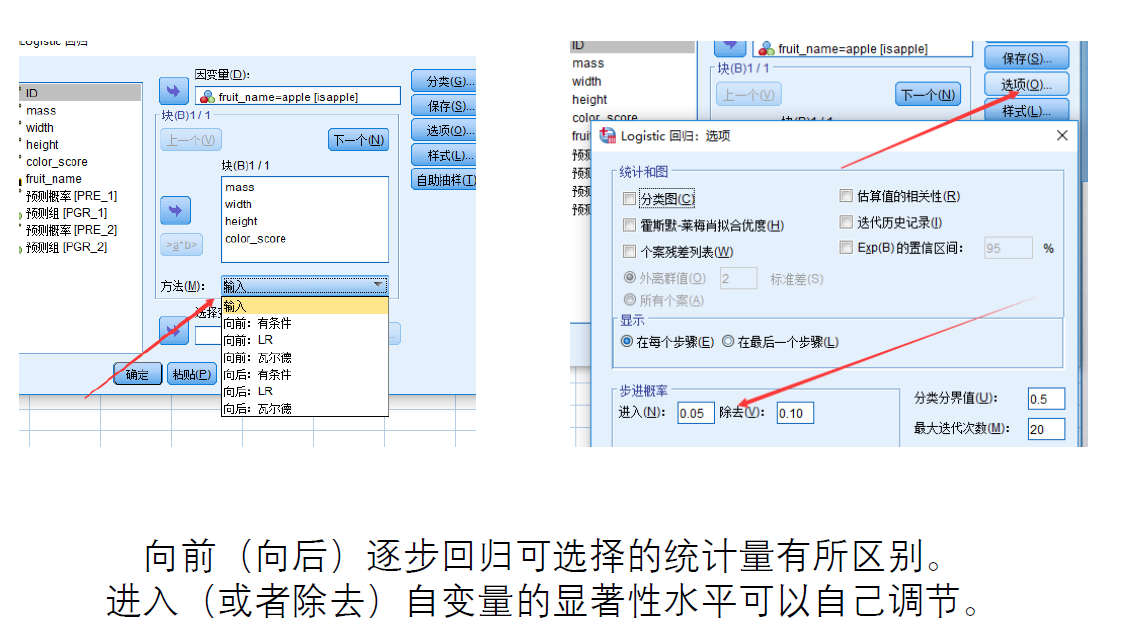This screenshot has height=629, width=1137.
Task: Tick 霍斯默-莱梅肖拟合优度(H) checkbox
Action: (x=629, y=226)
